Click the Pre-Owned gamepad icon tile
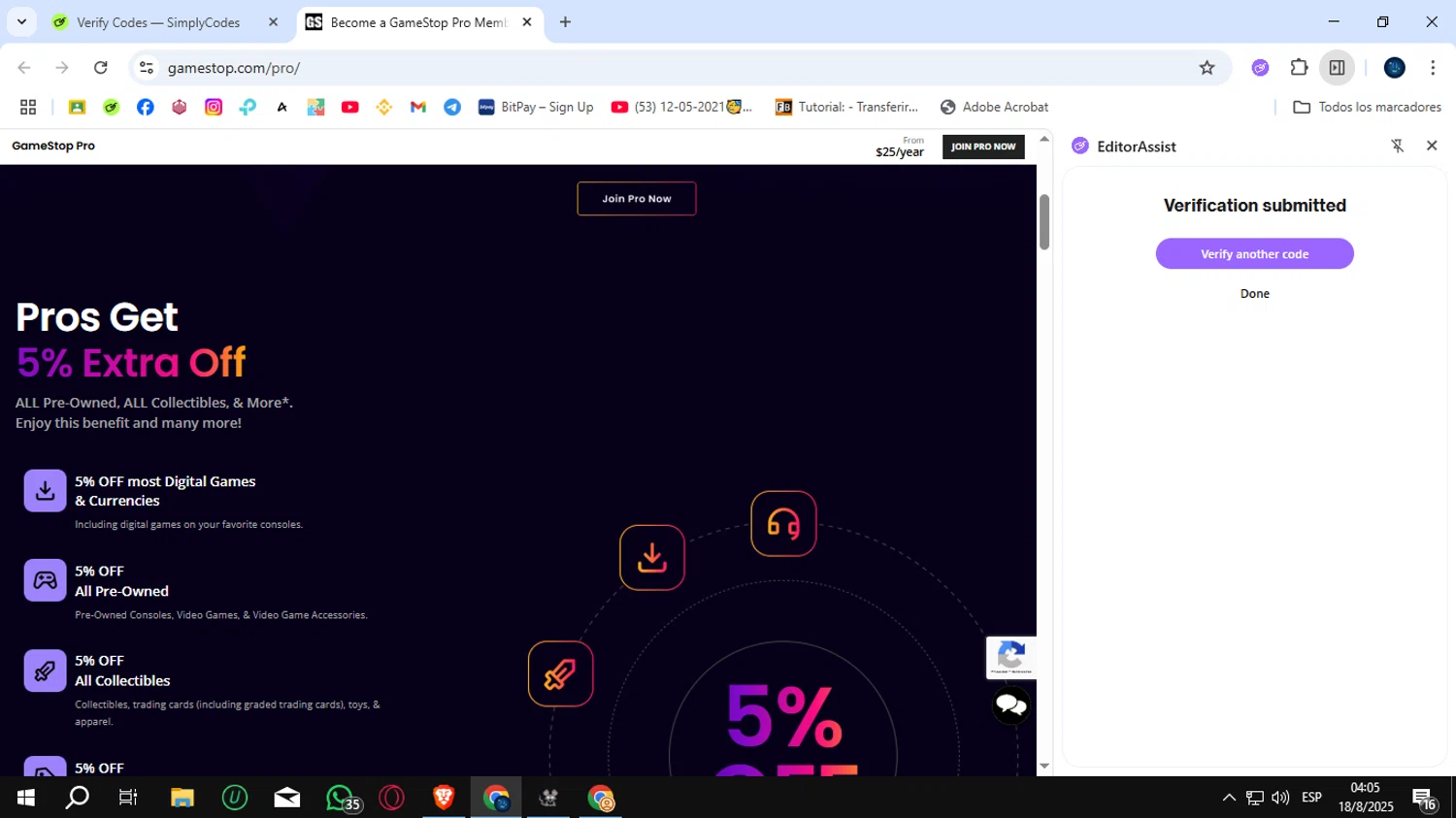 point(45,580)
